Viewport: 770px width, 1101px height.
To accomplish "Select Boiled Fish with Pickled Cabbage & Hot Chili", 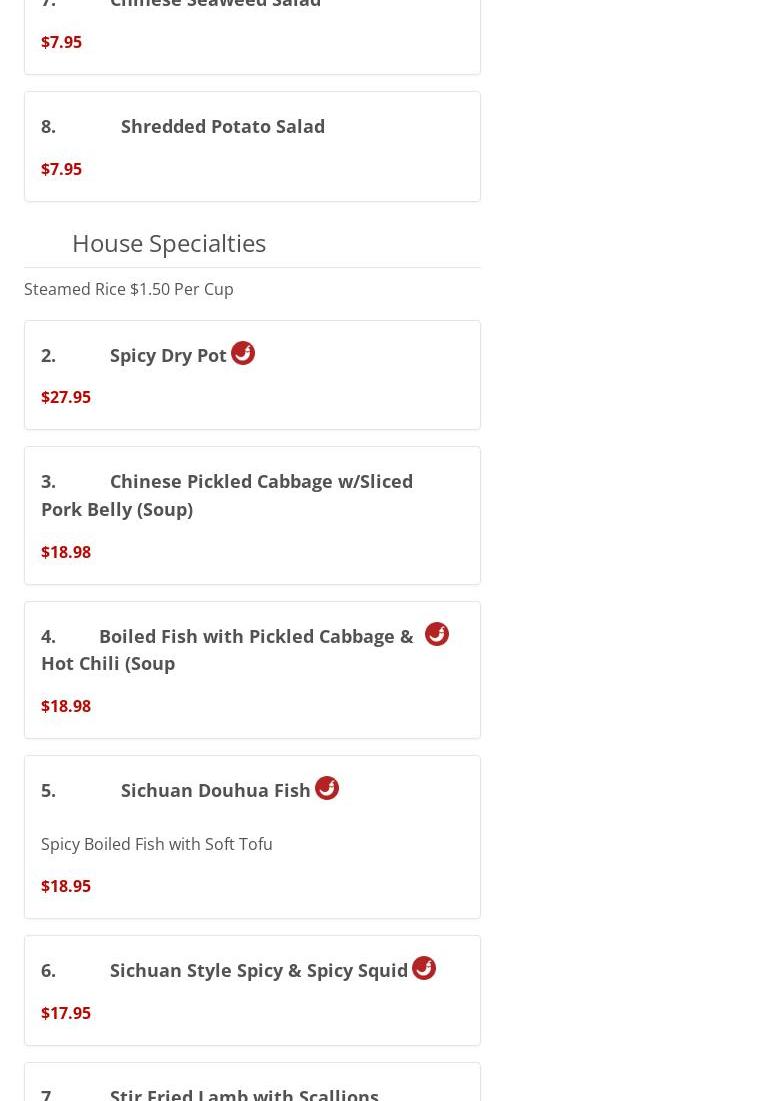I will (x=252, y=670).
